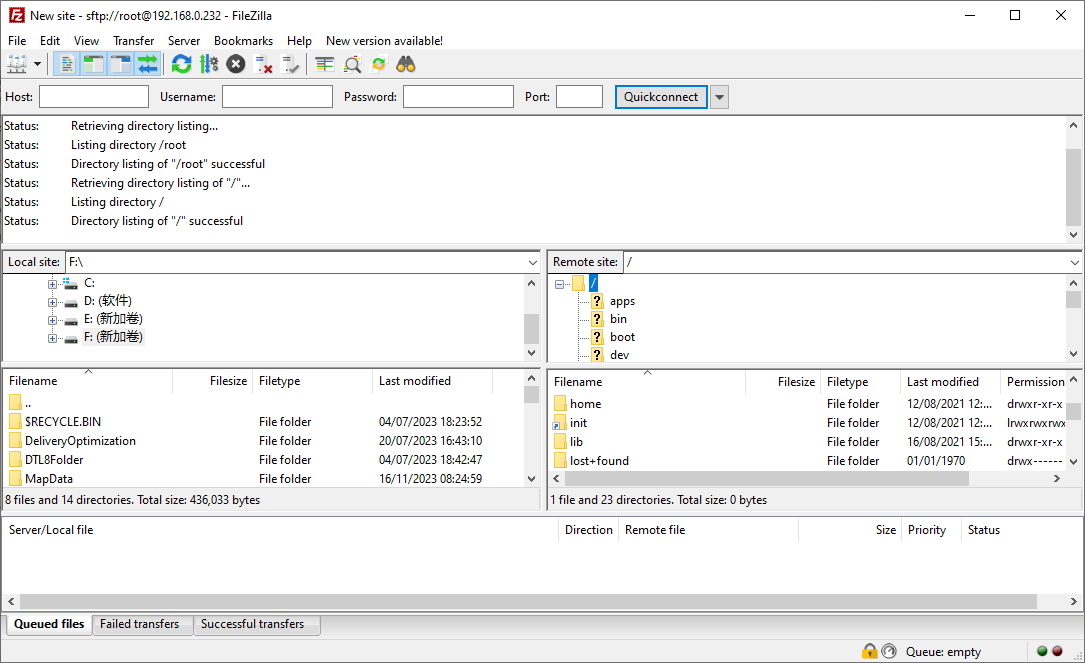Click into the Port field

pyautogui.click(x=579, y=97)
